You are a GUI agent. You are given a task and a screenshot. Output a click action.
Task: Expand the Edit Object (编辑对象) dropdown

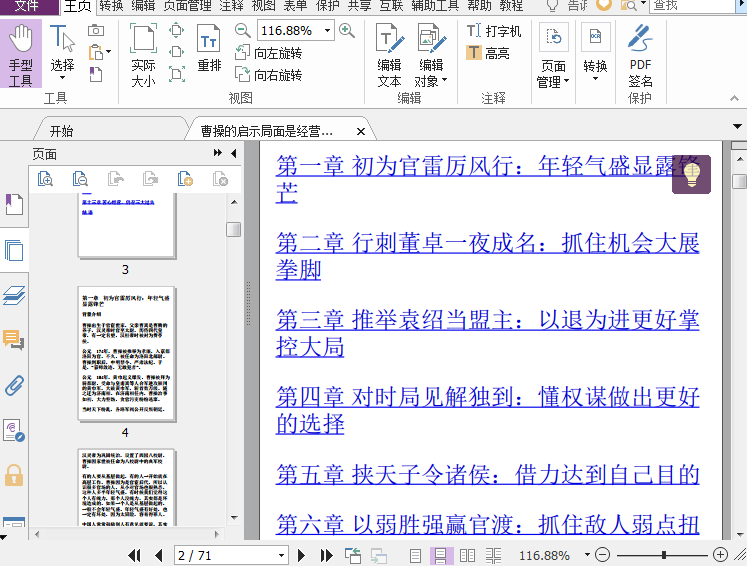click(445, 80)
